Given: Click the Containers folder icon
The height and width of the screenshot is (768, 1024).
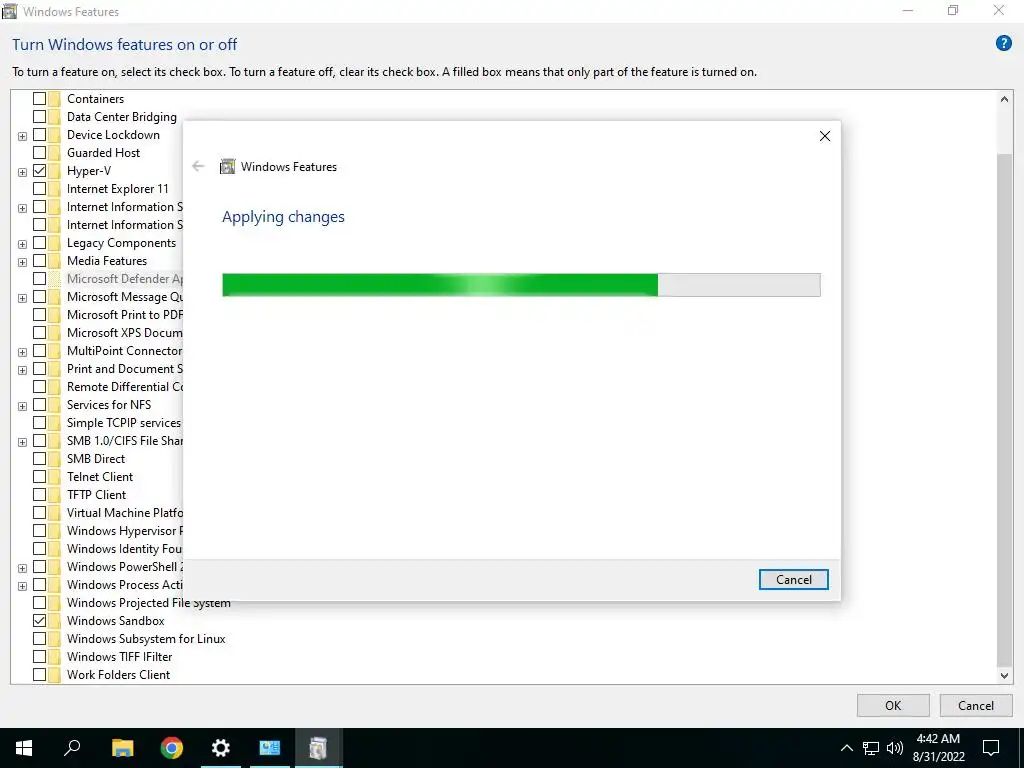Looking at the screenshot, I should (54, 99).
